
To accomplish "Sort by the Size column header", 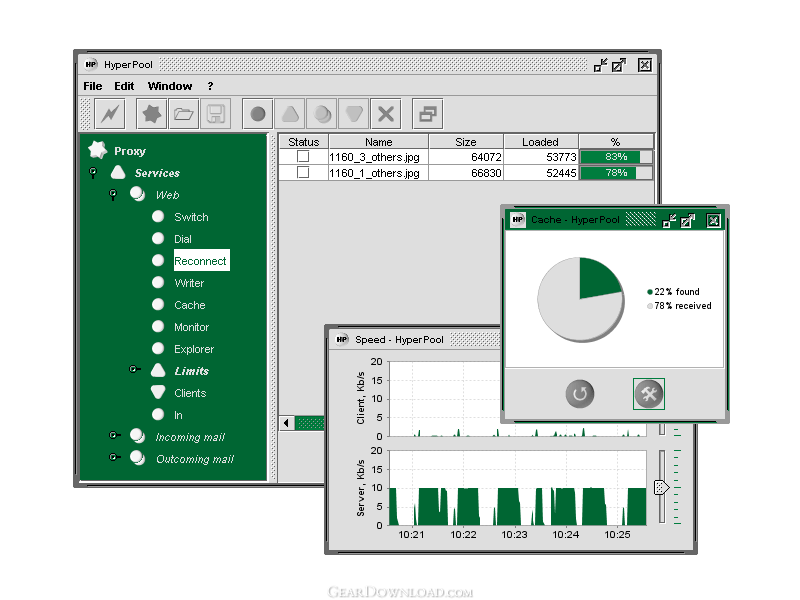I will click(466, 142).
